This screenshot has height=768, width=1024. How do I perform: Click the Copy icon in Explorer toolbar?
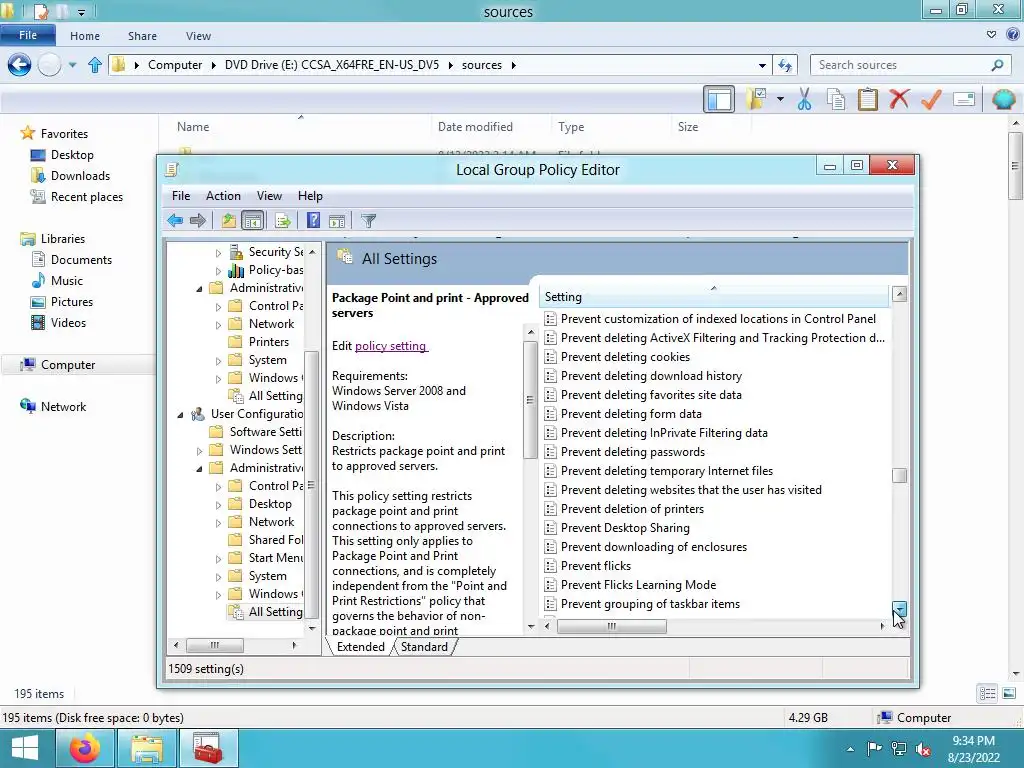coord(836,99)
